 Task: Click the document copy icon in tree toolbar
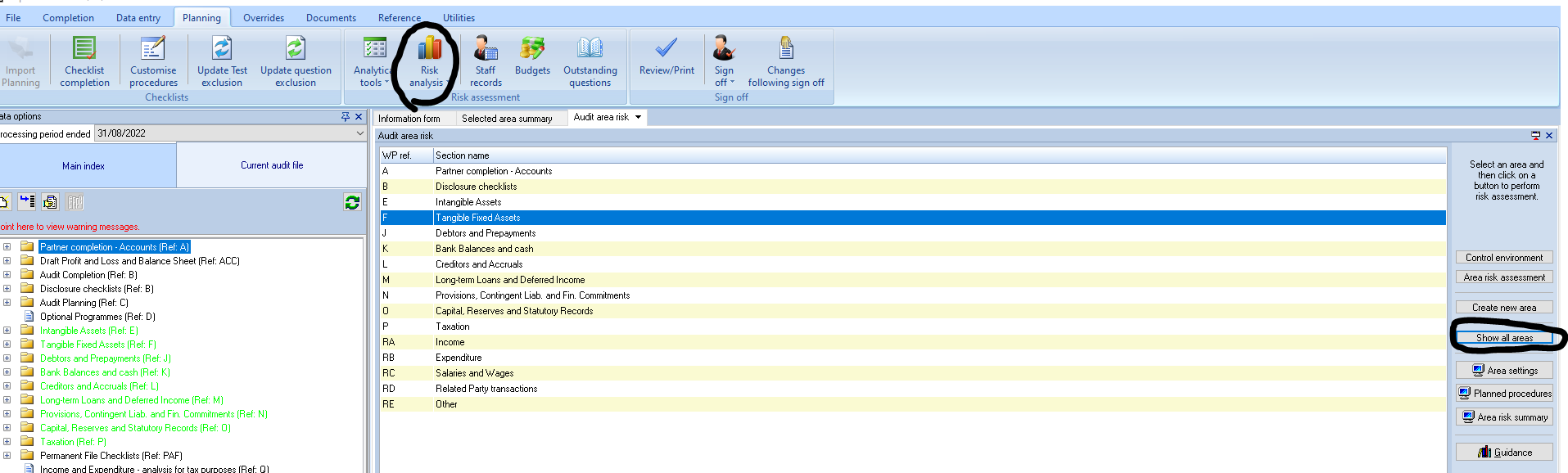coord(51,202)
